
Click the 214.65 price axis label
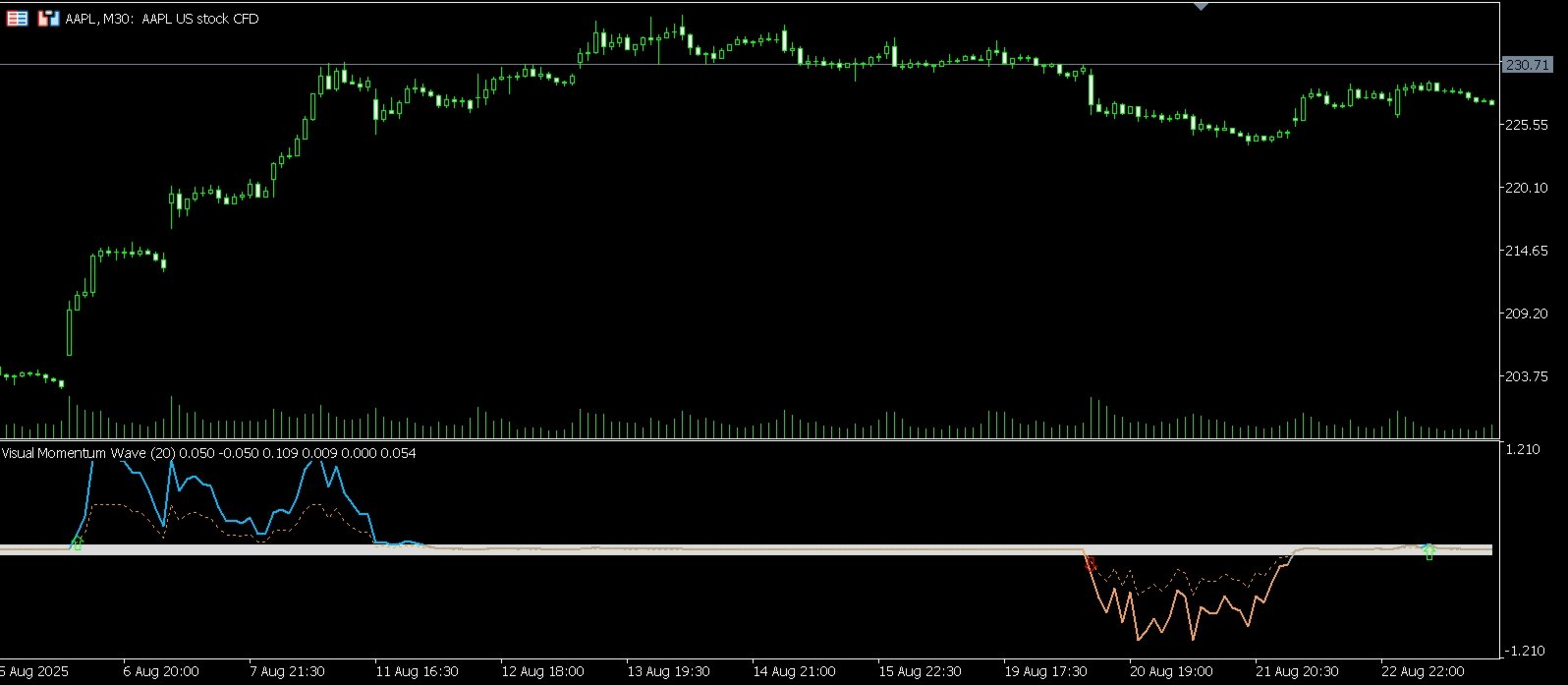click(x=1528, y=251)
